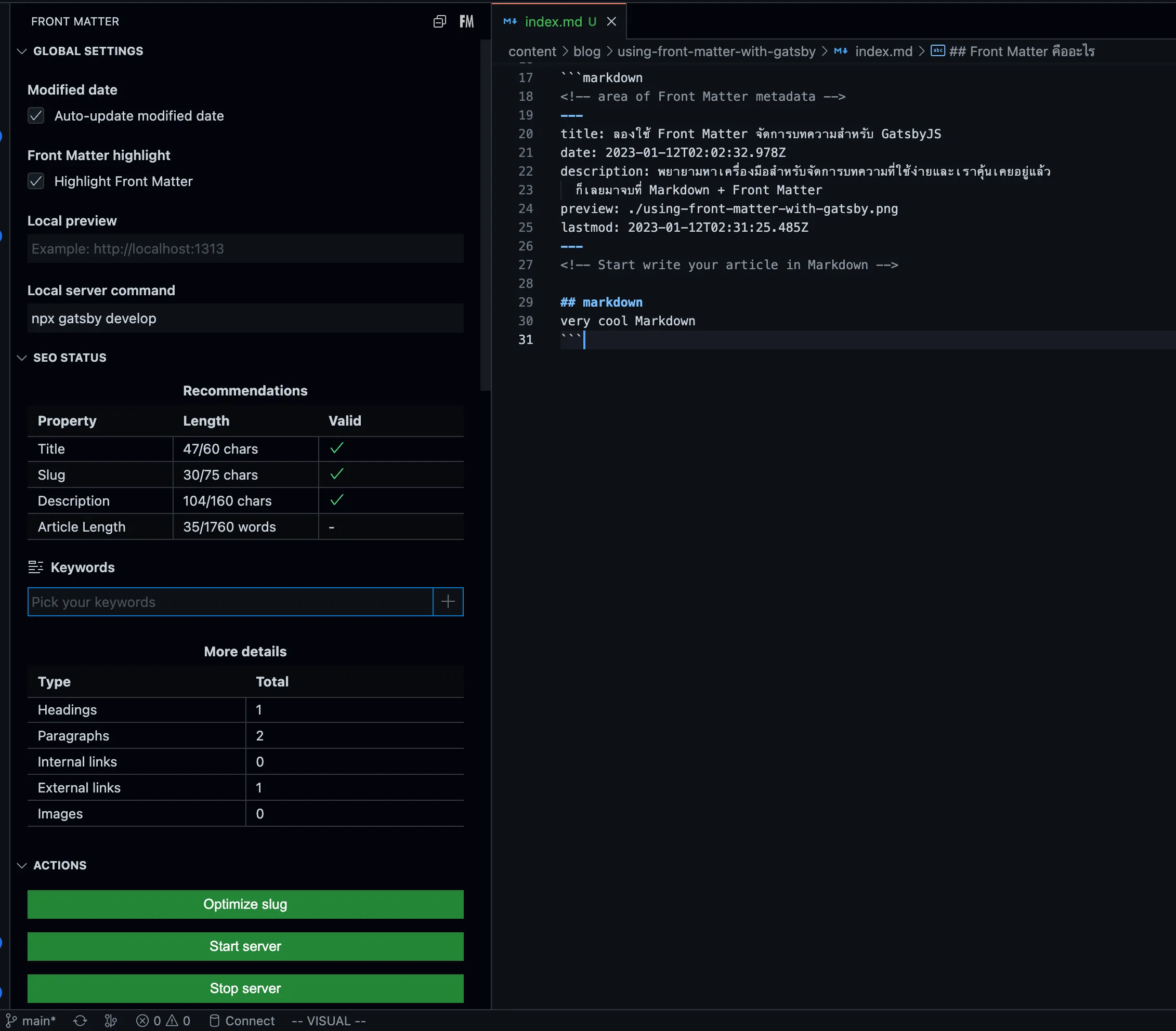The image size is (1176, 1031).
Task: Click the -- VISUAL -- mode indicator
Action: coord(329,1021)
